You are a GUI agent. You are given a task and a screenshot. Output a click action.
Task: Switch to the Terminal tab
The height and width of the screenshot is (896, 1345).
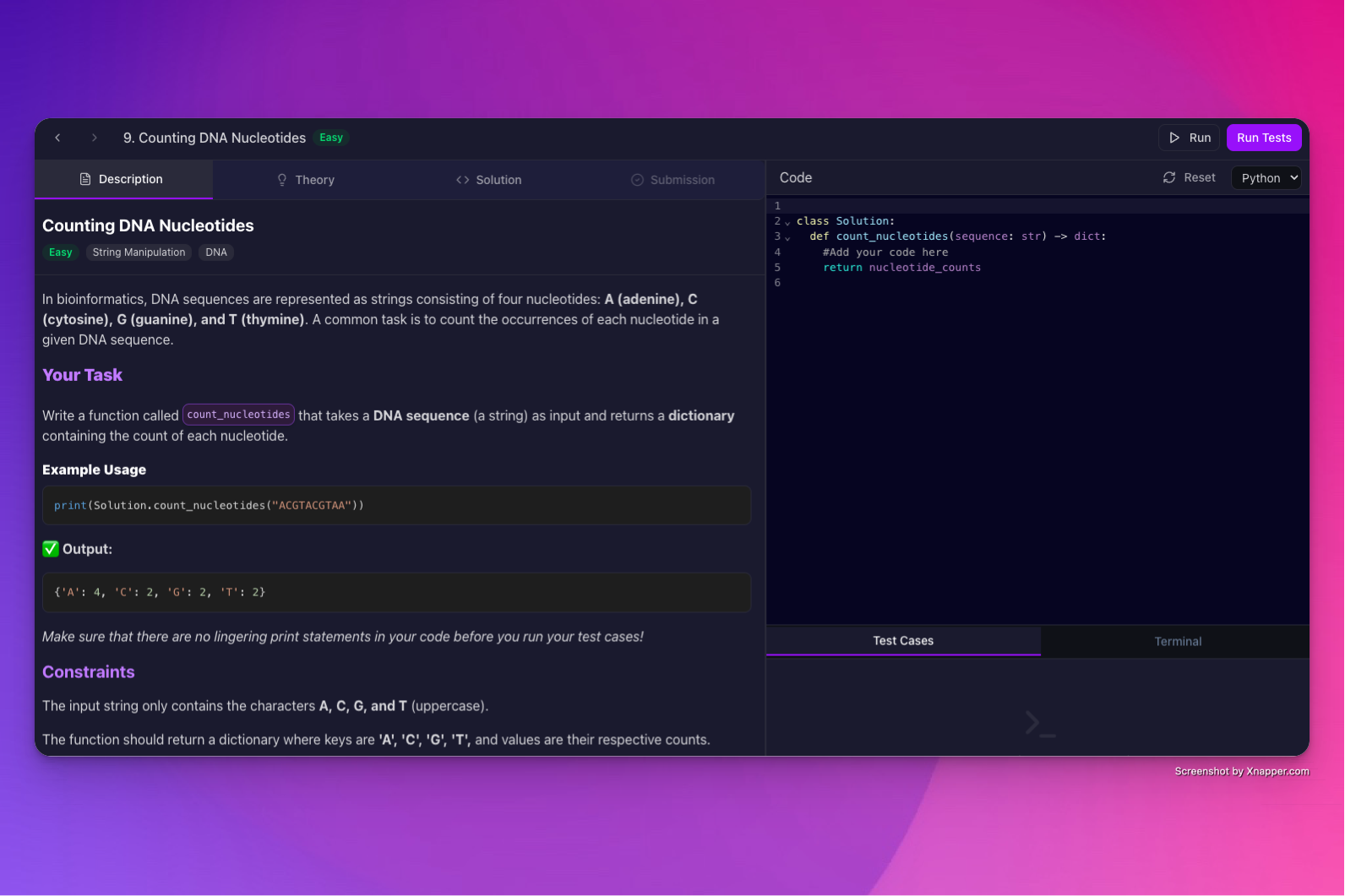pyautogui.click(x=1178, y=642)
